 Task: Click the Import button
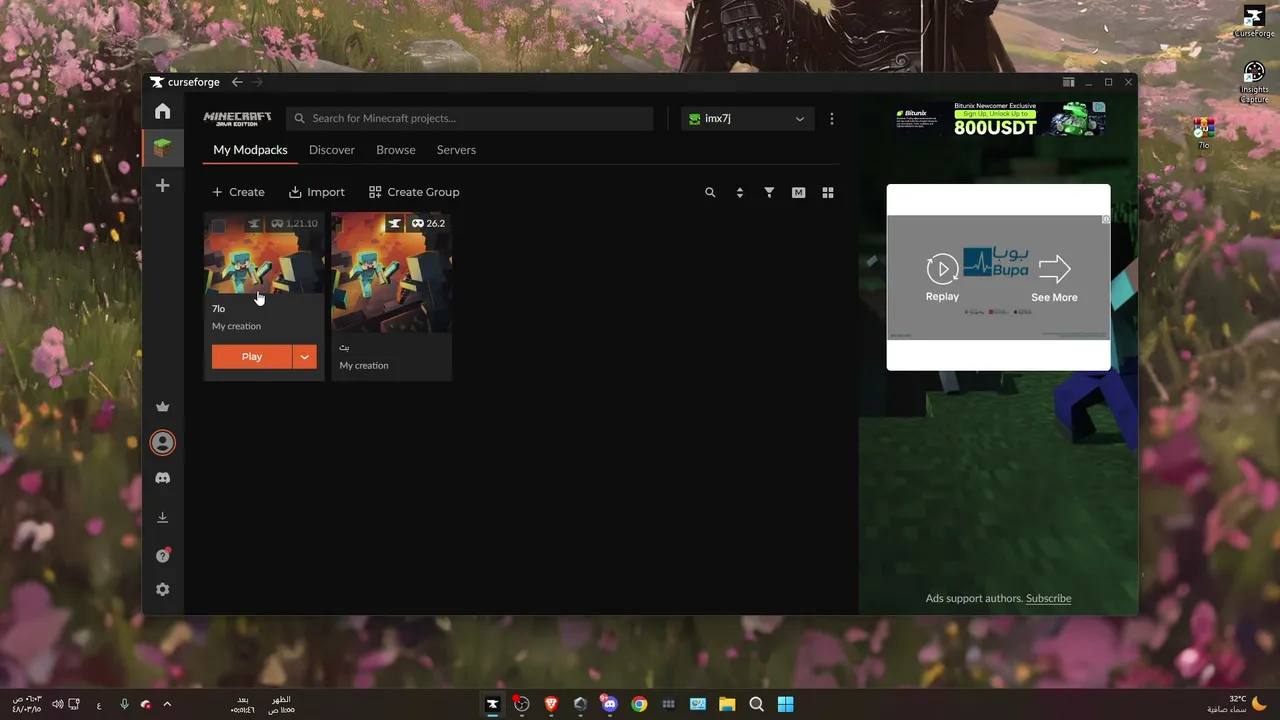[317, 192]
